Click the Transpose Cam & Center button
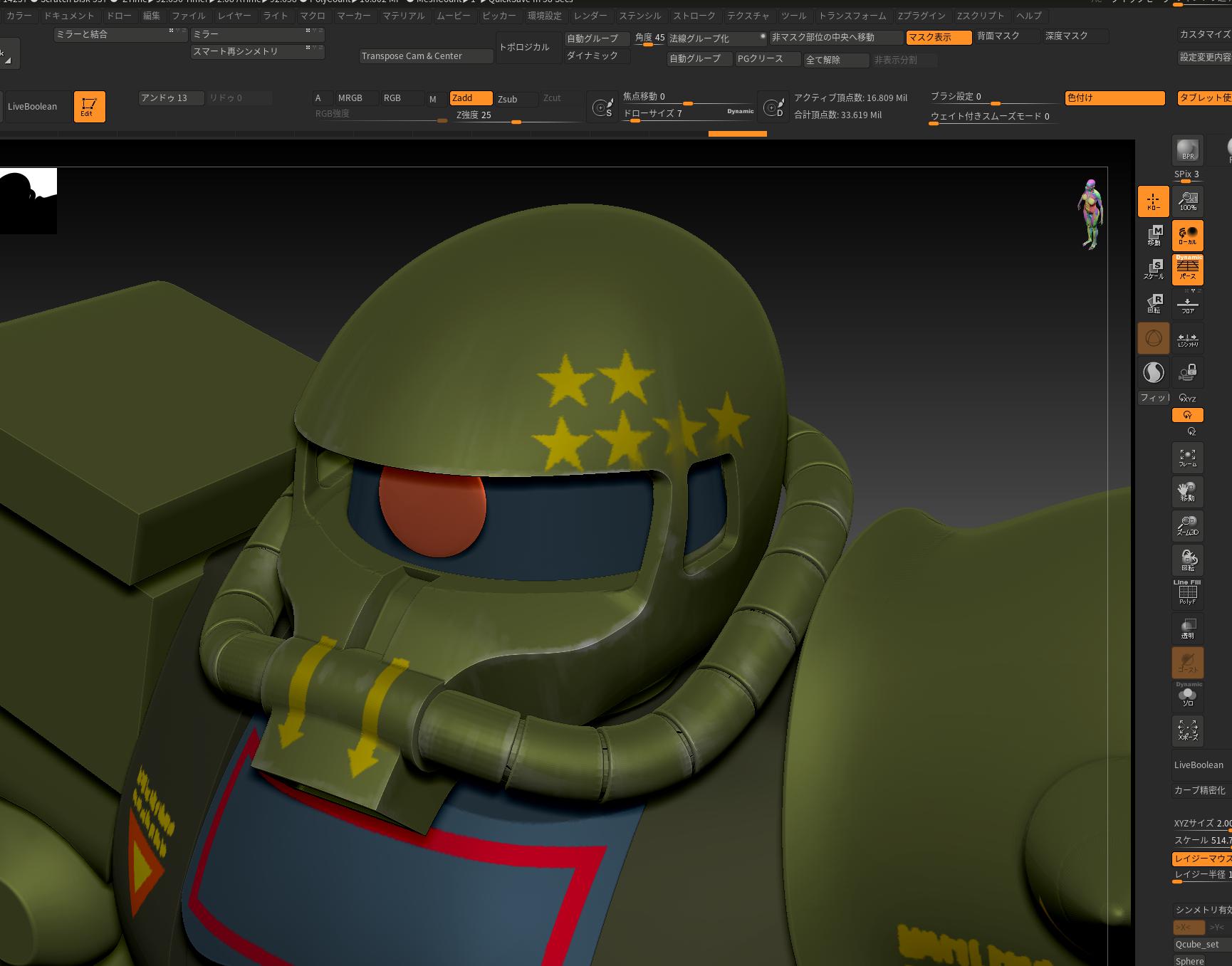Screen dimensions: 1232x966 (426, 56)
